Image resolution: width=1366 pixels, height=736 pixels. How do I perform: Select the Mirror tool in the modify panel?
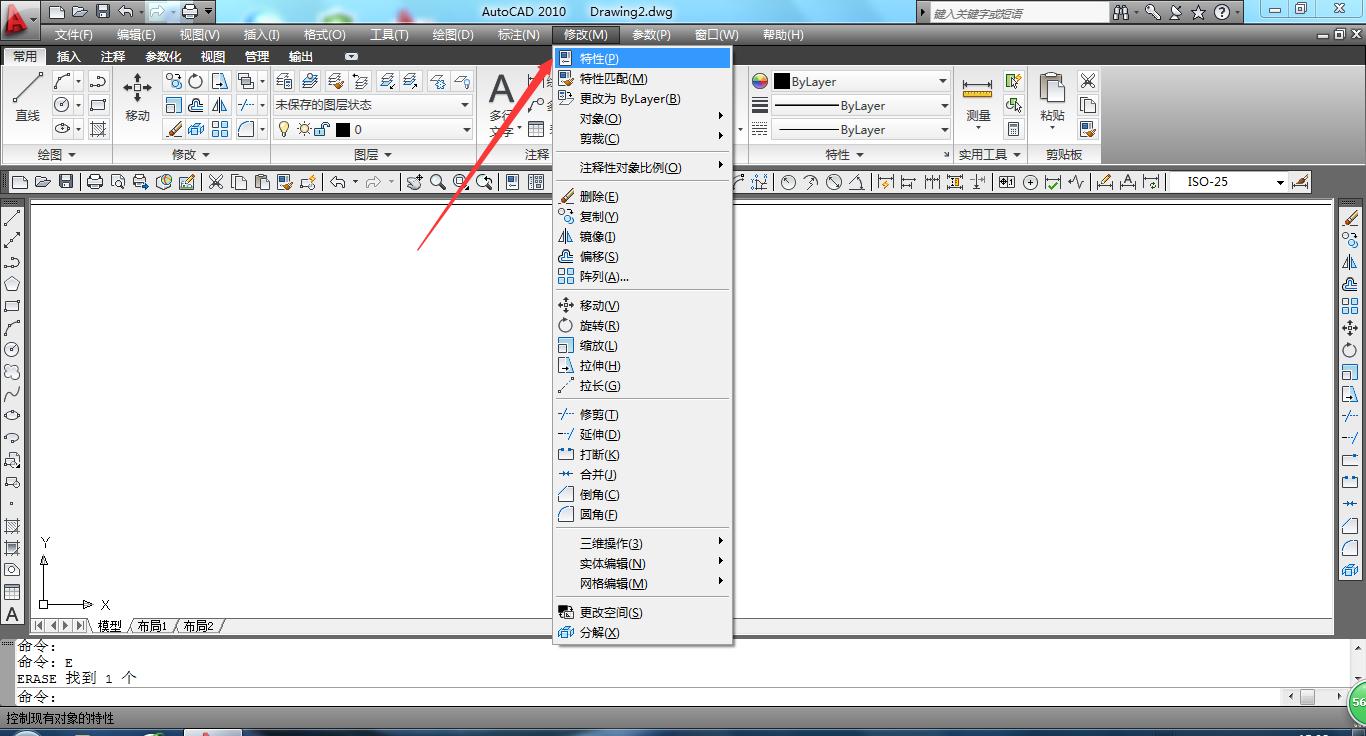pos(220,105)
